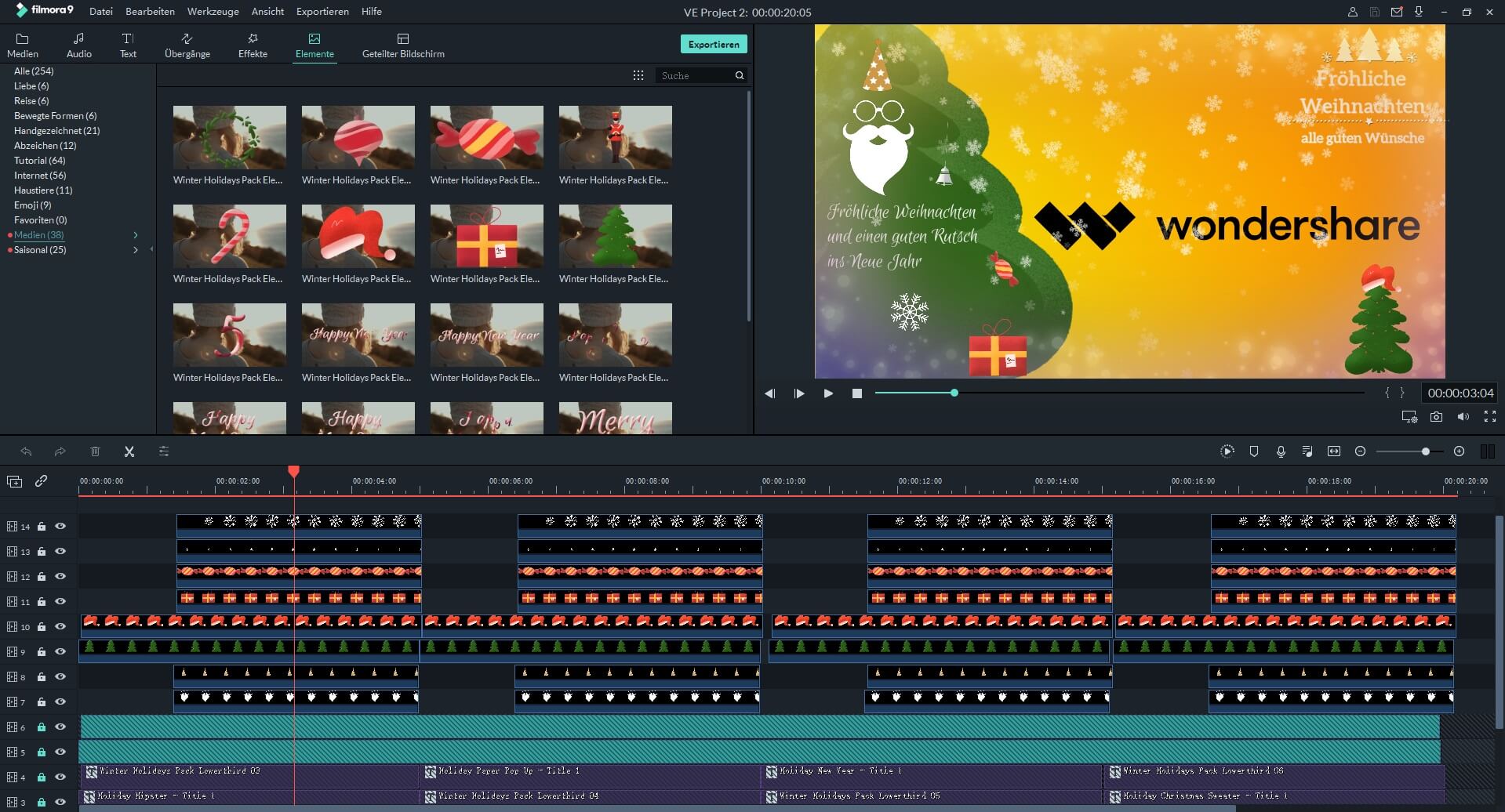Select the Alle (254) category
The image size is (1505, 812).
tap(34, 71)
